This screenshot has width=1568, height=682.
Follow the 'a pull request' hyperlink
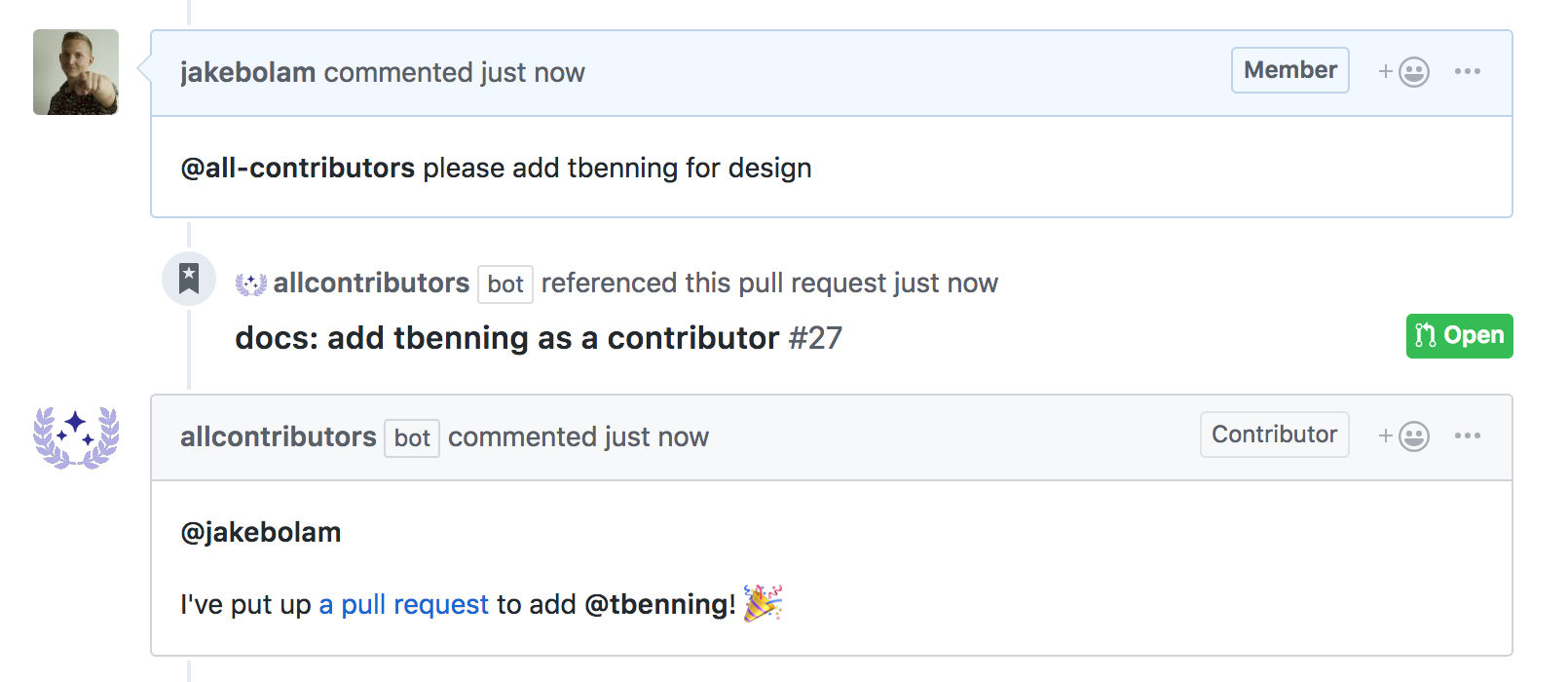point(403,604)
